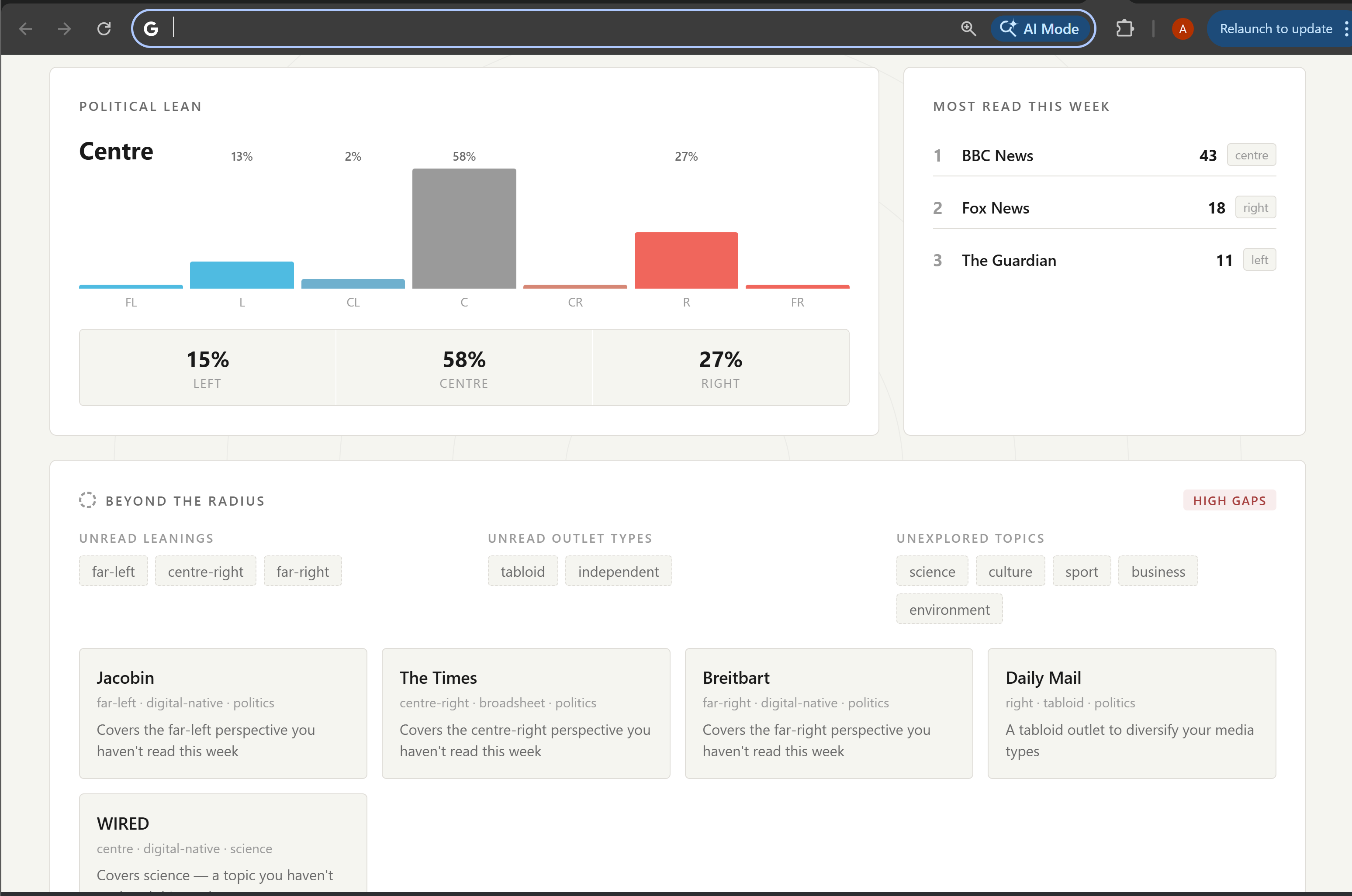Open the extensions puzzle icon
Screen dimensions: 1352x896
(x=1124, y=28)
